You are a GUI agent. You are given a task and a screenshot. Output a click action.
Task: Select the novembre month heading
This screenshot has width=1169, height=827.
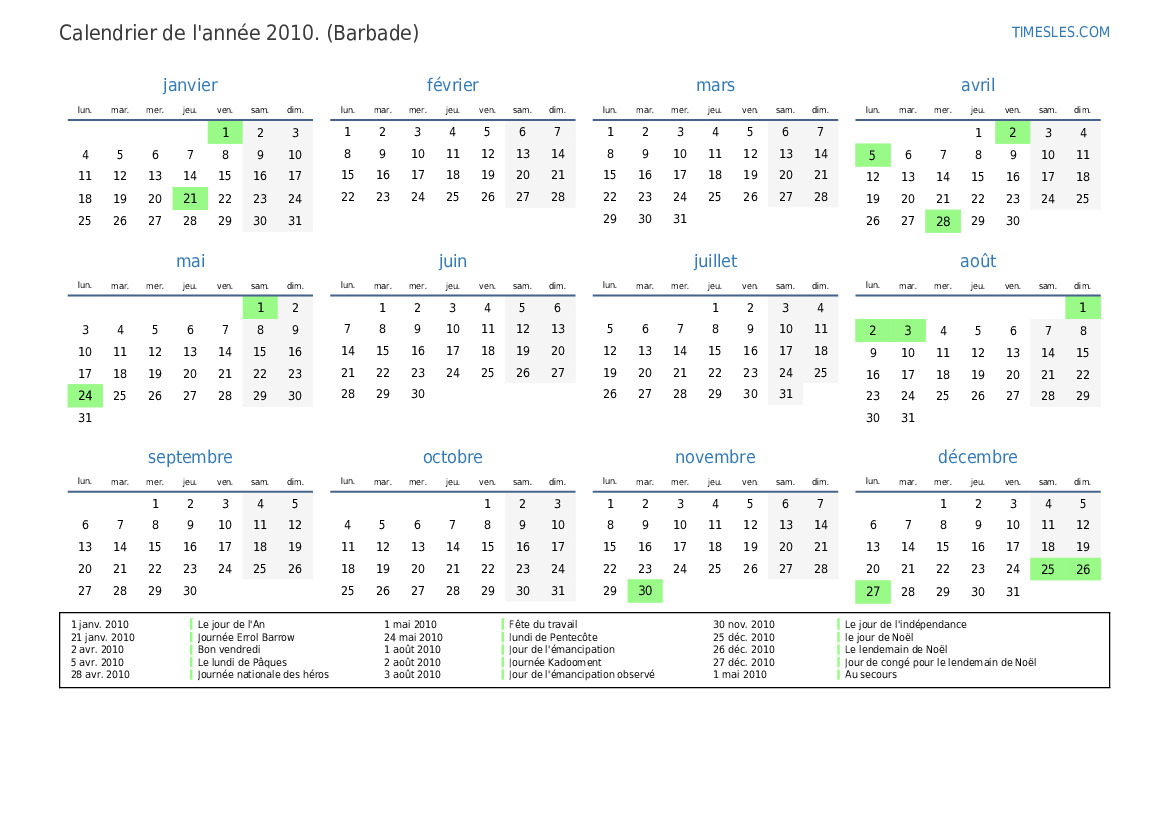[x=715, y=457]
